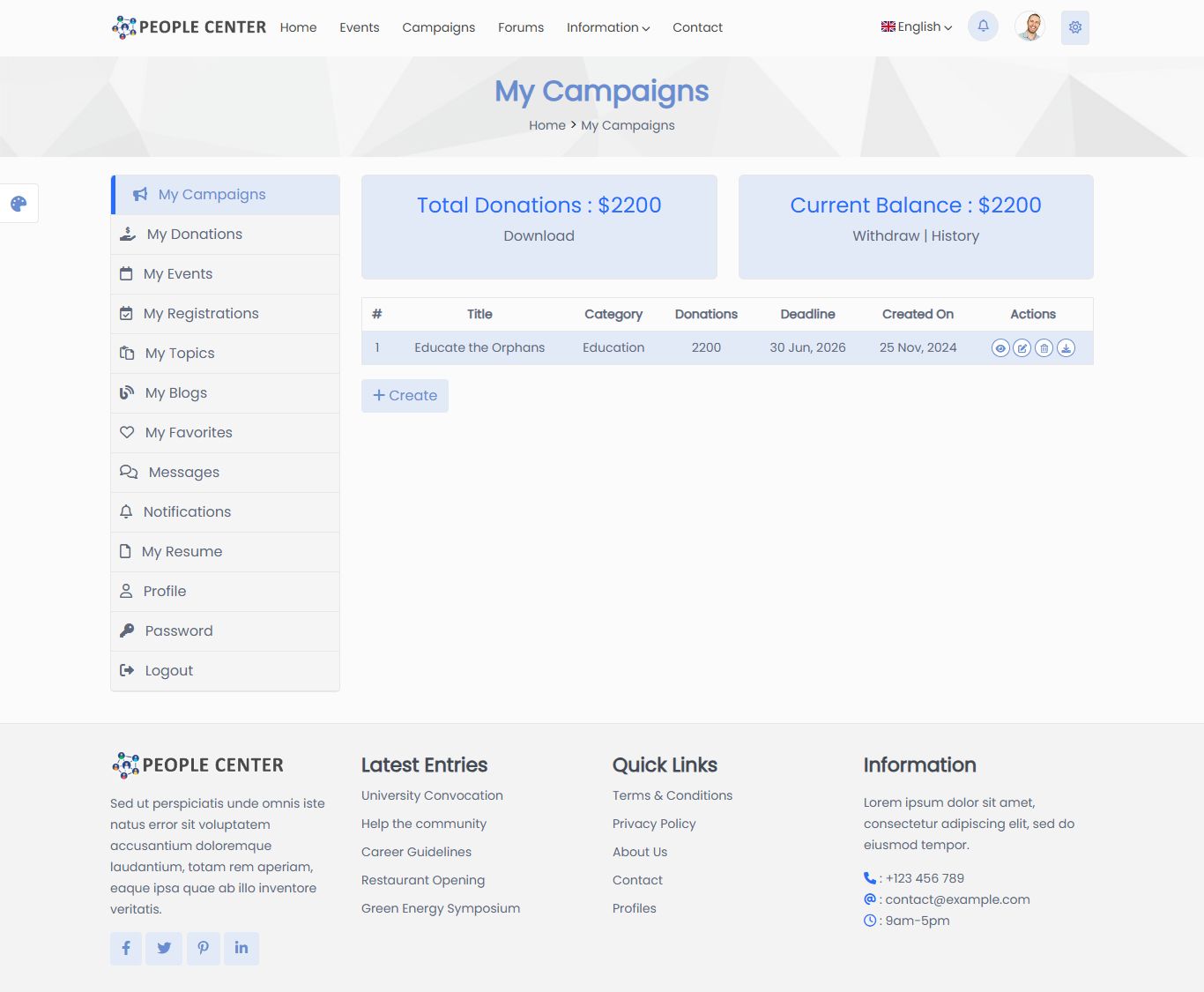The image size is (1204, 992).
Task: Click the Create campaign button
Action: (405, 396)
